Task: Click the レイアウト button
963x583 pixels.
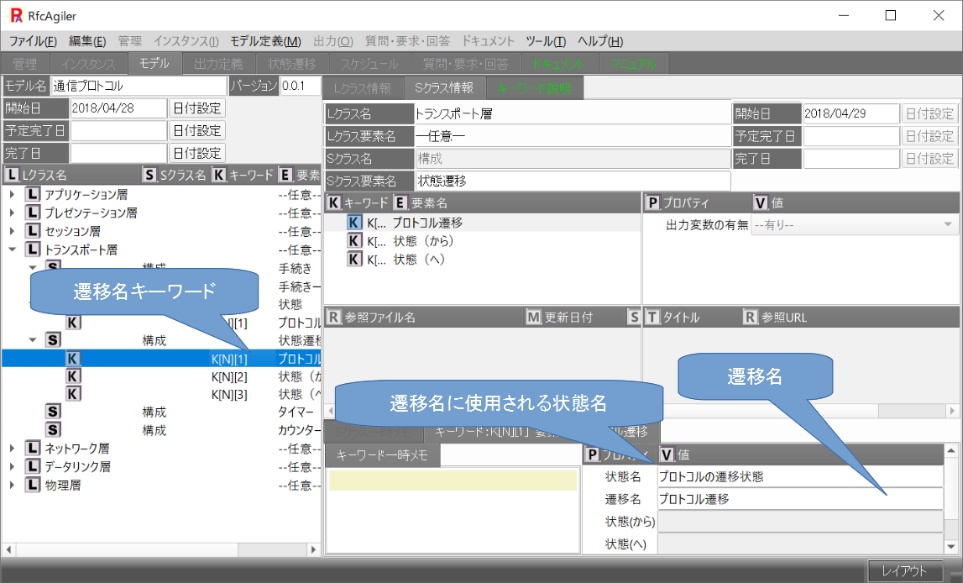Action: [x=903, y=571]
